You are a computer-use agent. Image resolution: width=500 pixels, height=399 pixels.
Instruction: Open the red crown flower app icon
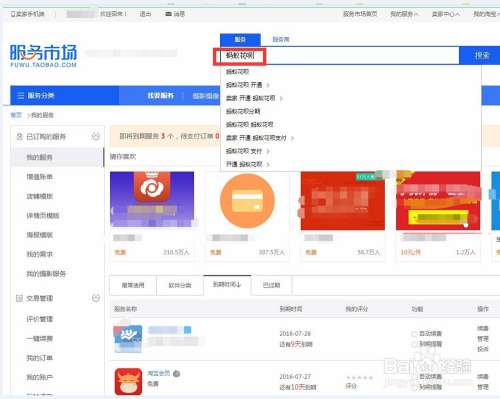[152, 187]
